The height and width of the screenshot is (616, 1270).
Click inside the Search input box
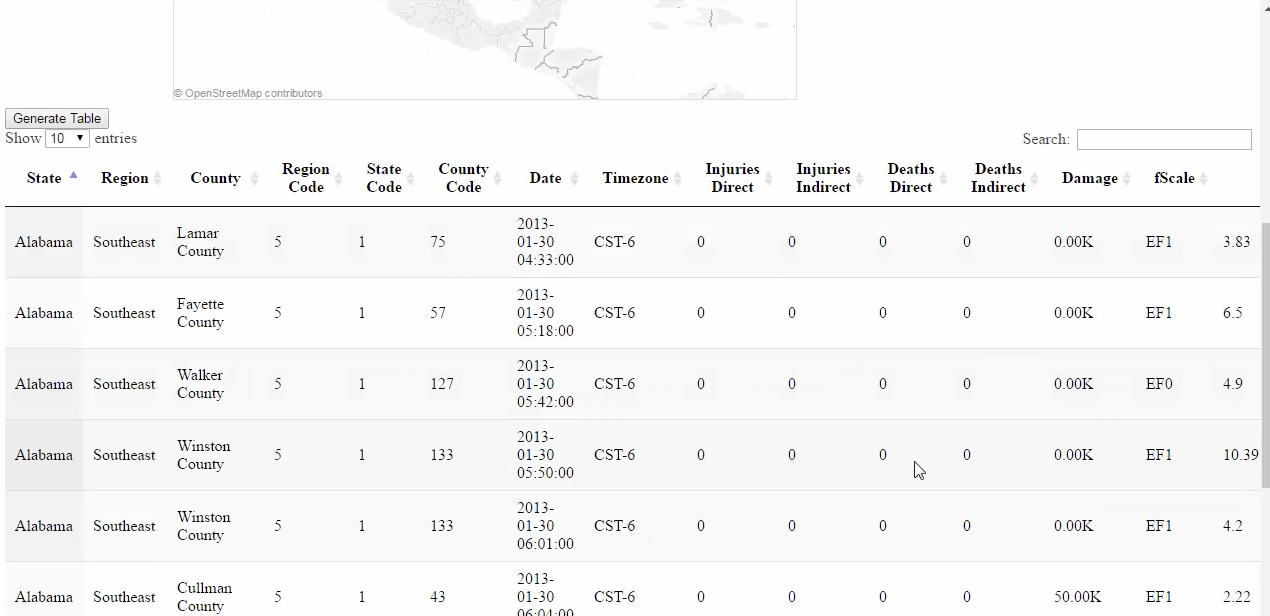point(1162,139)
